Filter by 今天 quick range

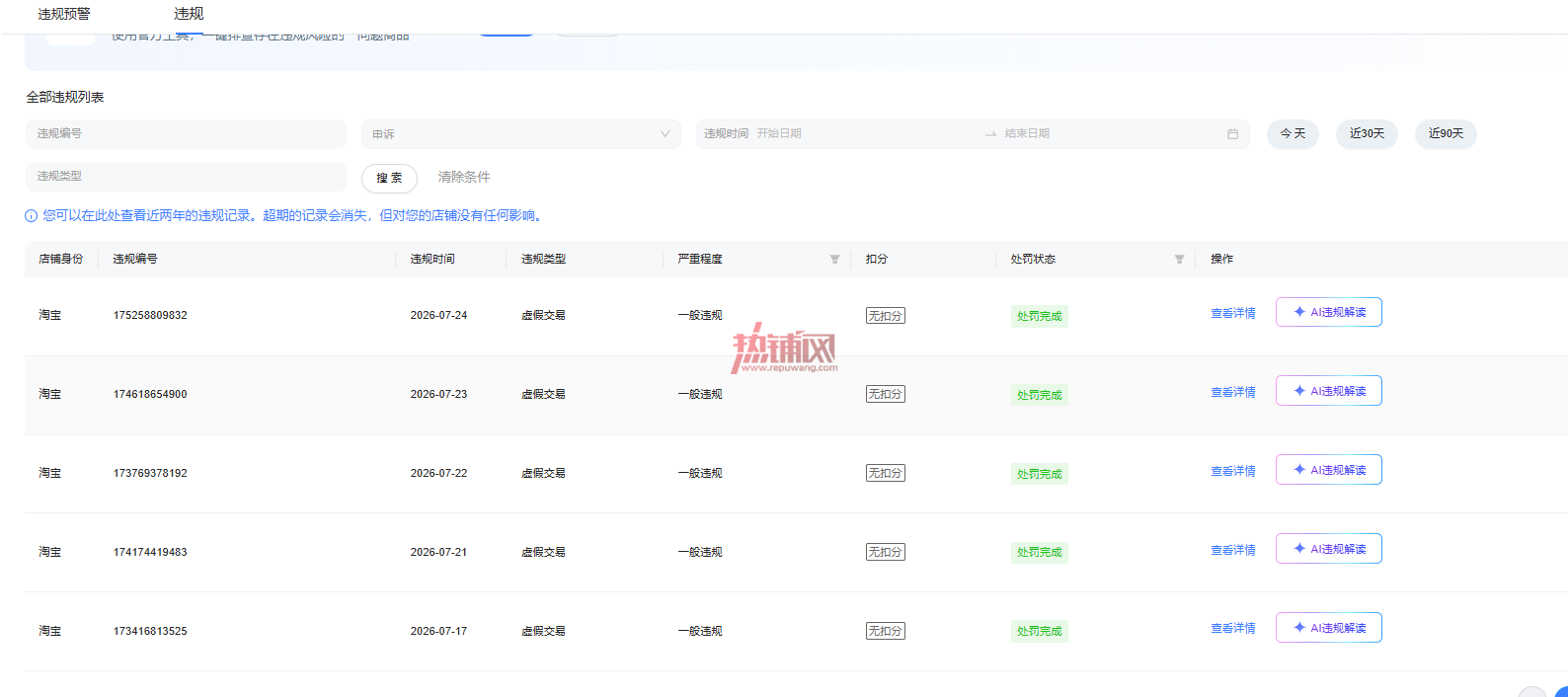click(1293, 134)
